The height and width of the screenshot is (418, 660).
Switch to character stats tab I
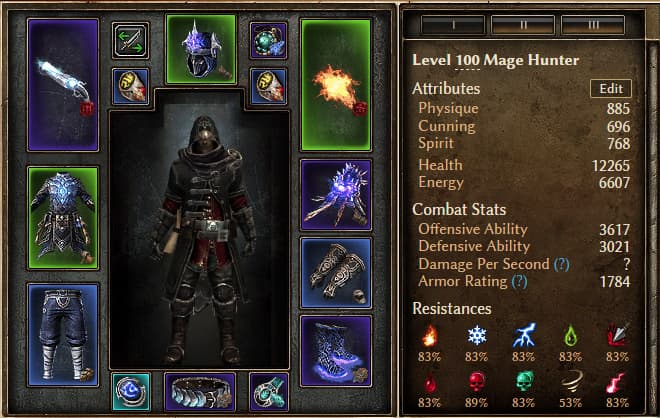[x=453, y=25]
